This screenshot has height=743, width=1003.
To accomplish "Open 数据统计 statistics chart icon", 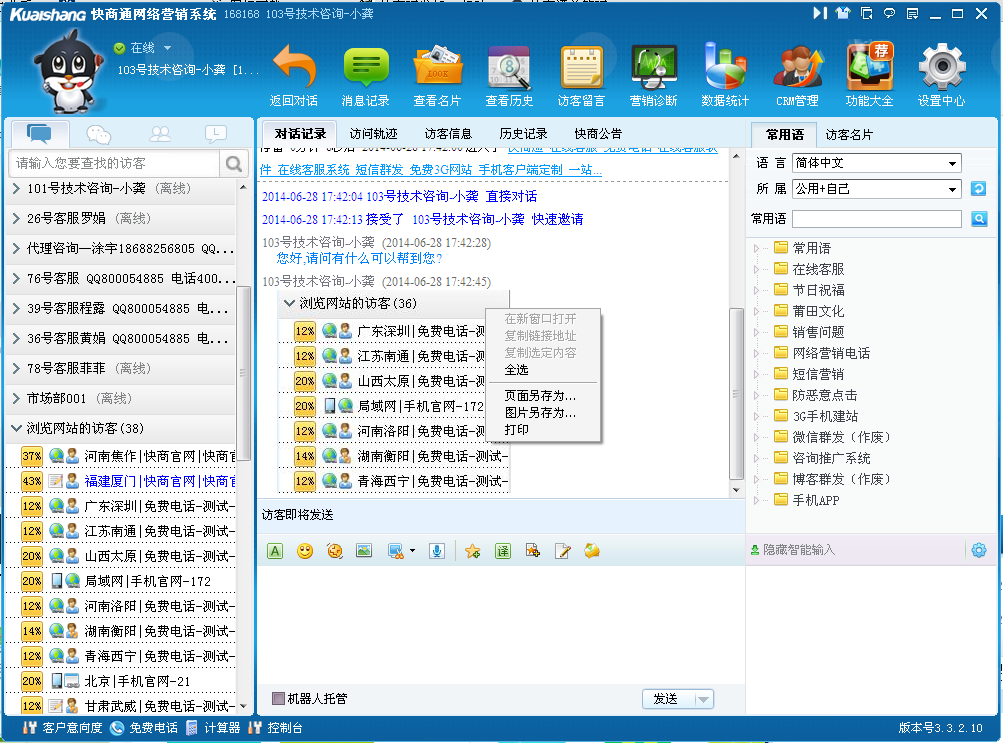I will [x=725, y=76].
